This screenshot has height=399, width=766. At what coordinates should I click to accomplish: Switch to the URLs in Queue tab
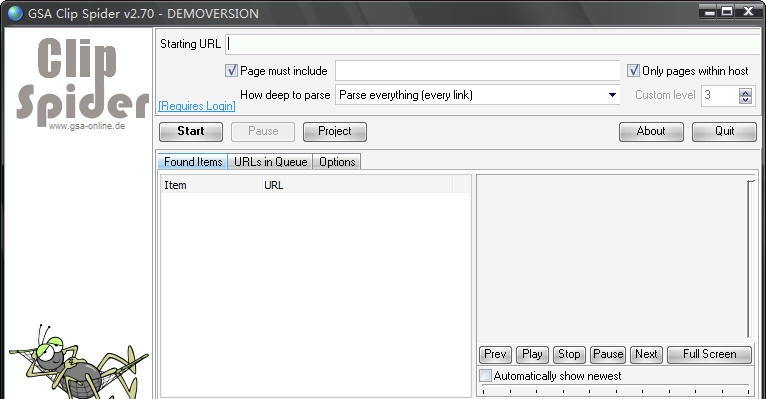(x=271, y=162)
